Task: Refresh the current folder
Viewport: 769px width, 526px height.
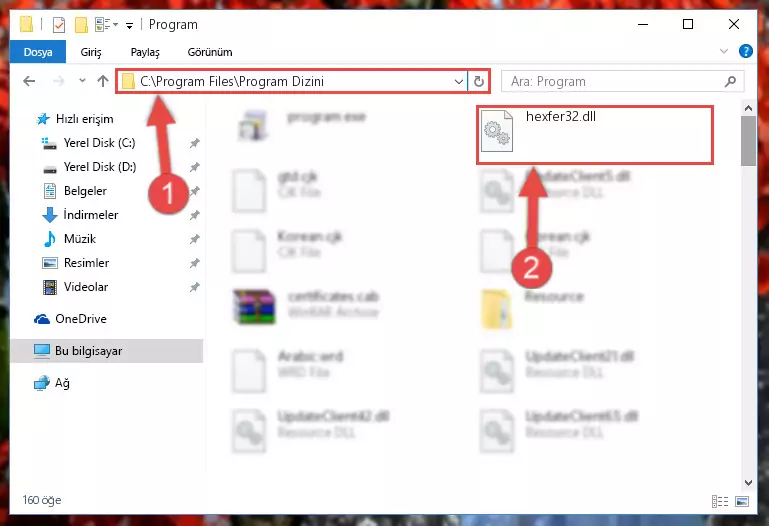Action: tap(479, 81)
